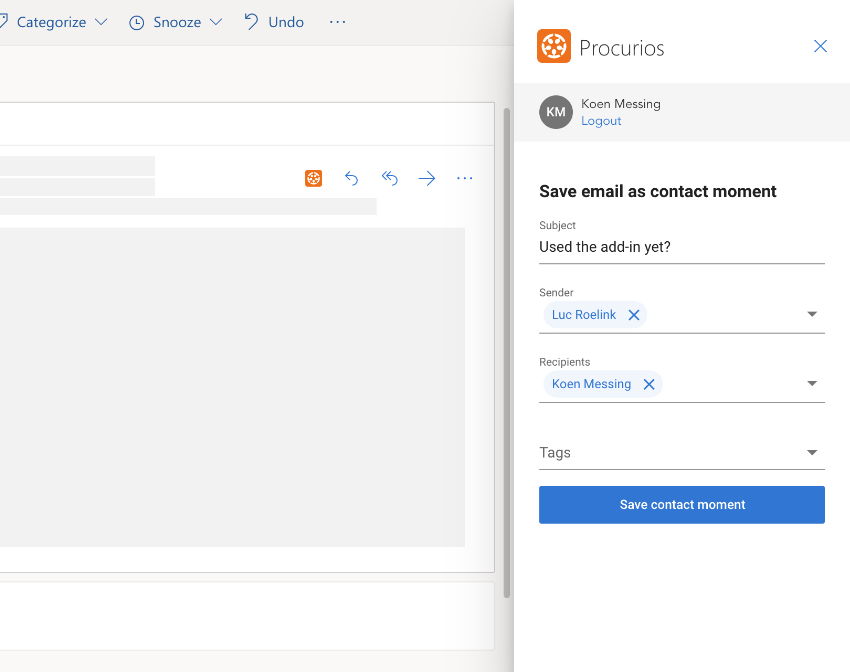The image size is (850, 672).
Task: Click the 'Save email as contact moment' heading
Action: click(658, 191)
